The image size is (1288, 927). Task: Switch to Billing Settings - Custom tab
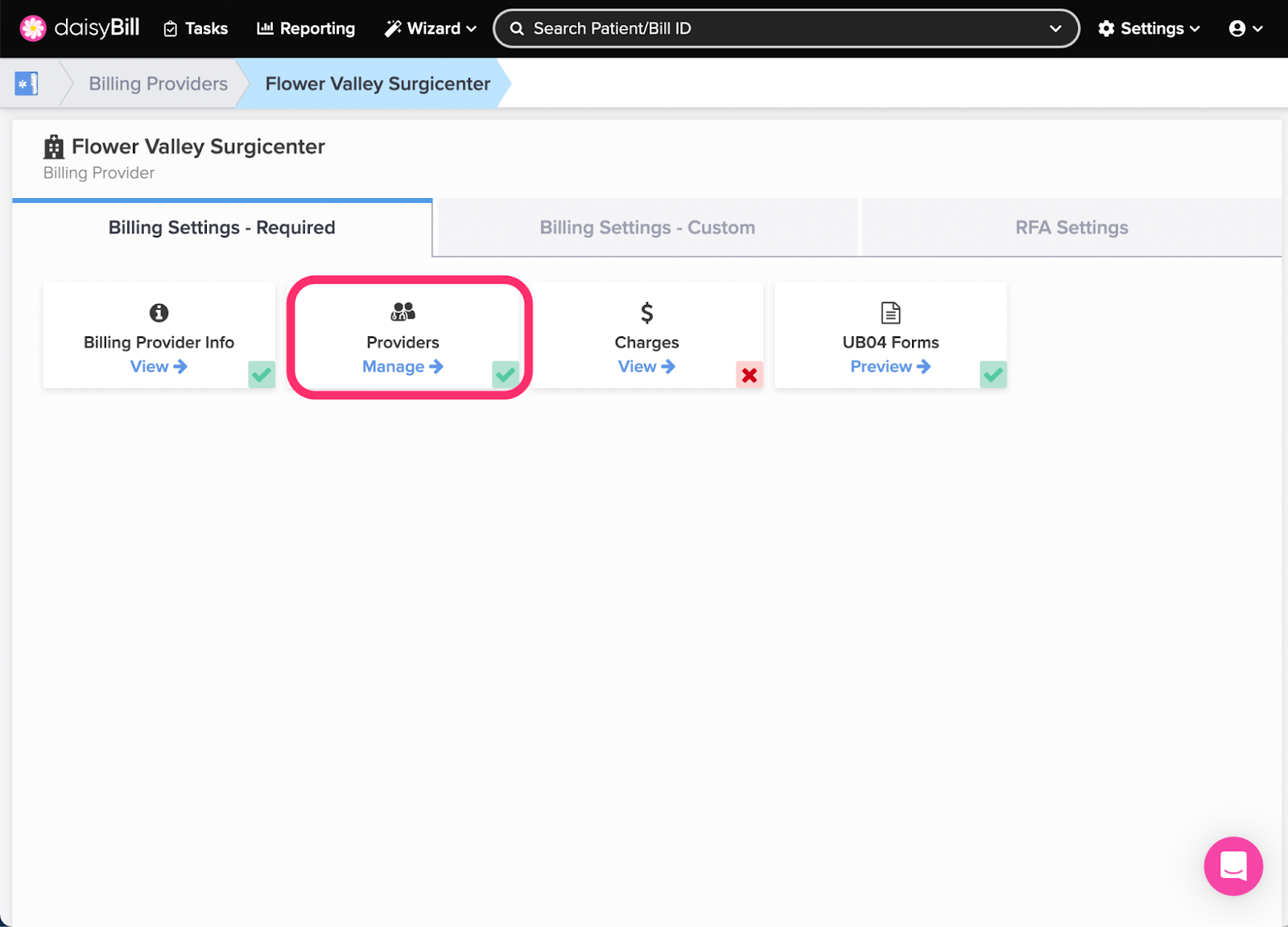647,228
